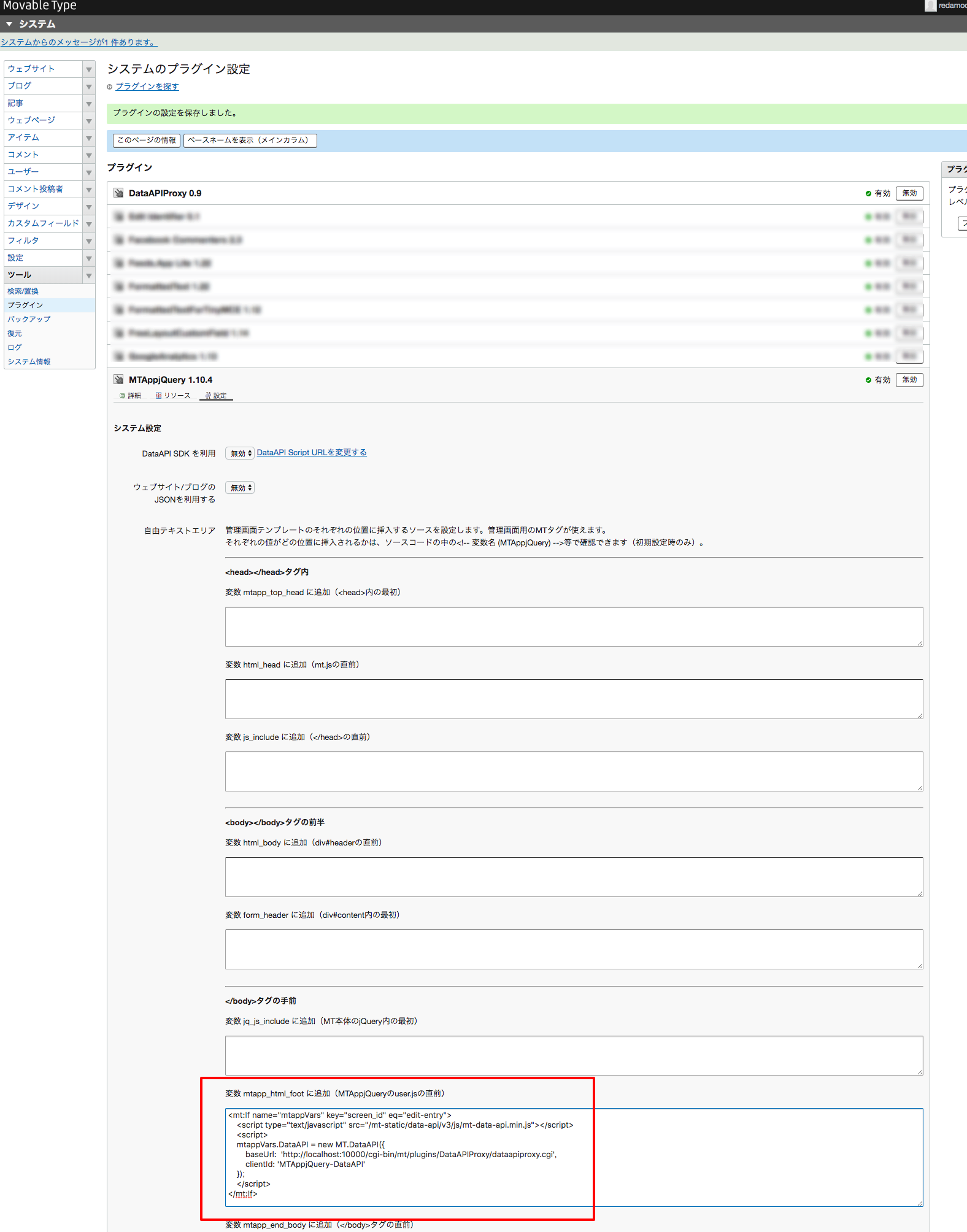
Task: Select バックアップ in the ツール submenu
Action: coord(29,320)
